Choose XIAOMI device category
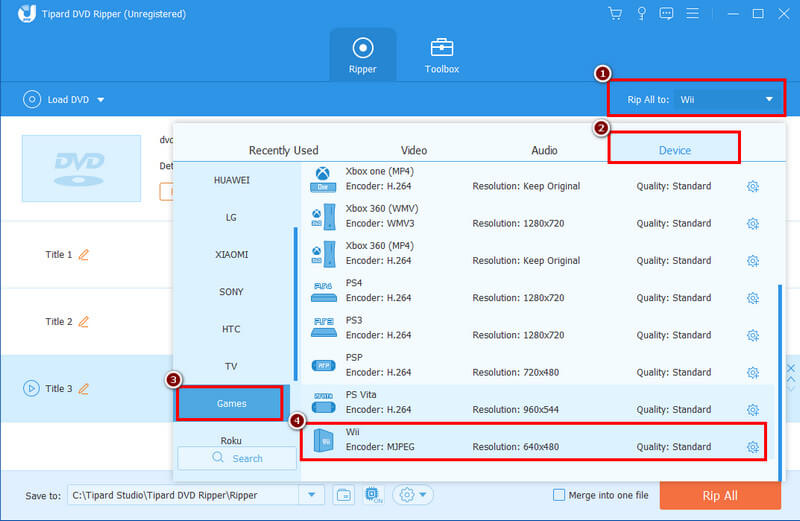The image size is (800, 521). (x=232, y=255)
